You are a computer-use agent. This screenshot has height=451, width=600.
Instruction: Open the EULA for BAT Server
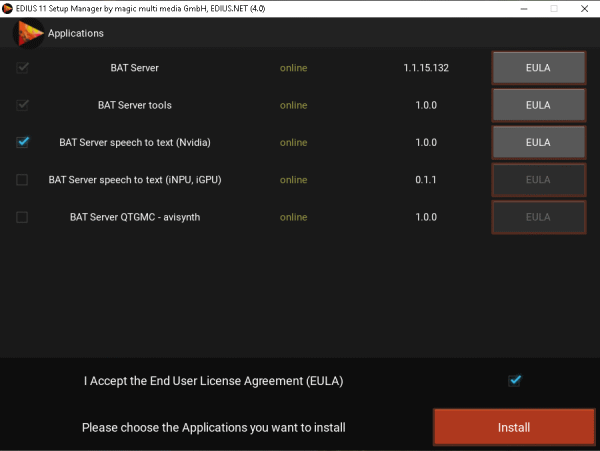[538, 68]
